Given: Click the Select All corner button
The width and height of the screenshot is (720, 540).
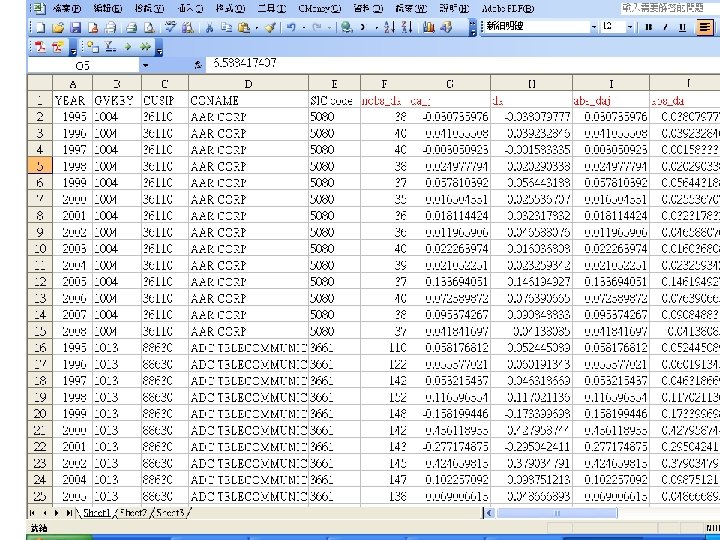Looking at the screenshot, I should [x=40, y=84].
